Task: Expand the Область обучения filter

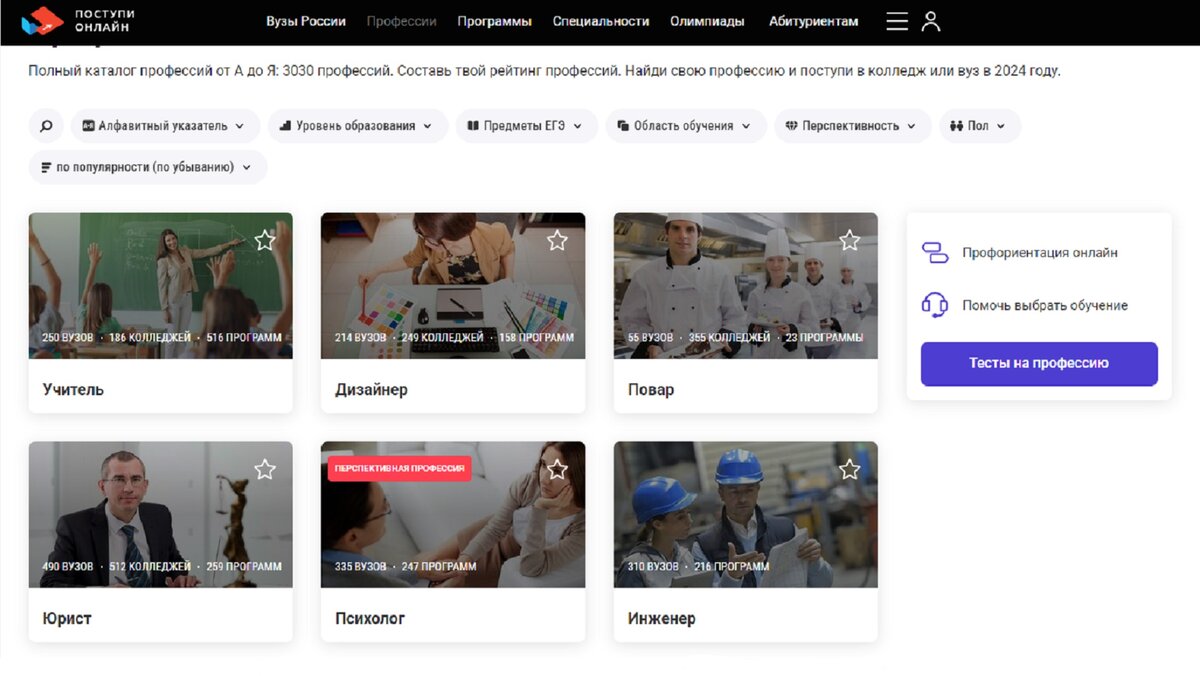Action: point(686,126)
